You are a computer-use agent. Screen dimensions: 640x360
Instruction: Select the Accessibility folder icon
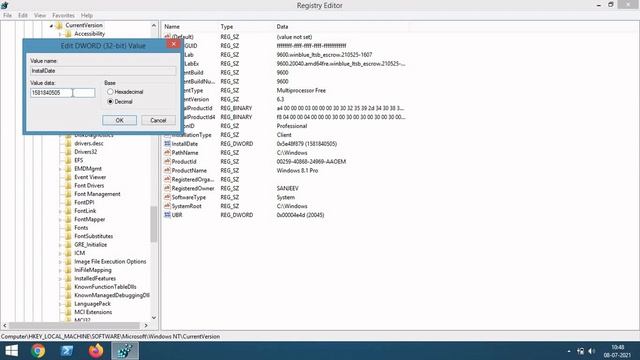[68, 34]
